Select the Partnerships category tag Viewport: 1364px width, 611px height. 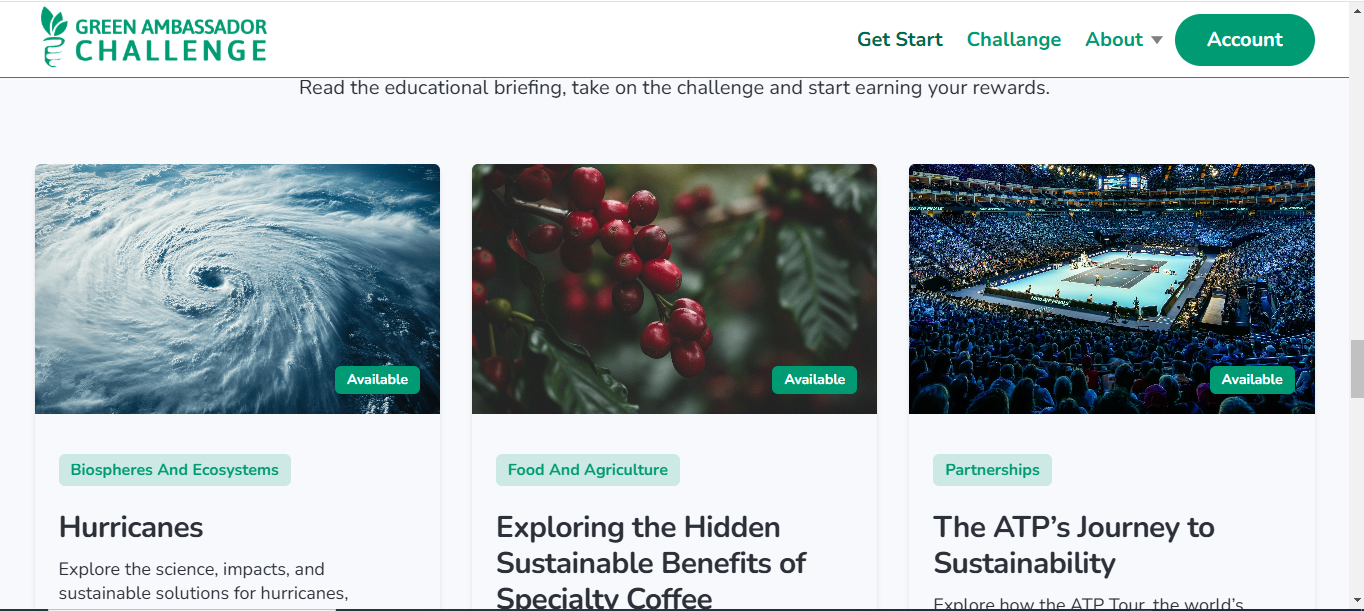992,470
